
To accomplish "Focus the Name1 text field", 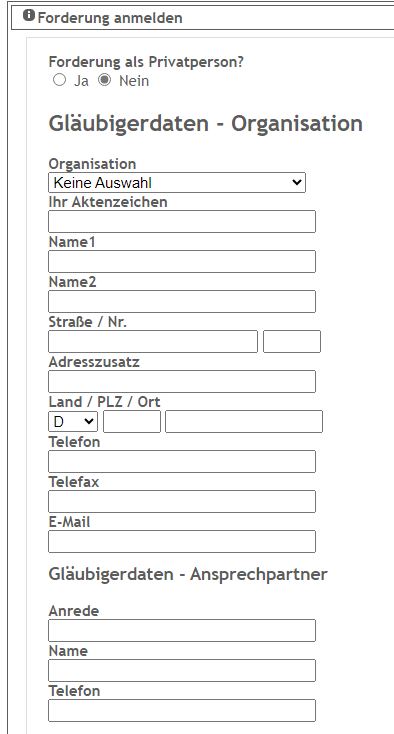I will (x=182, y=261).
